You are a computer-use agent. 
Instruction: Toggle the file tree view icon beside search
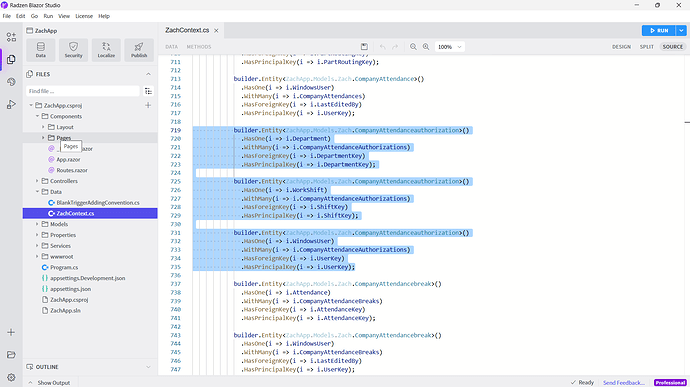[148, 91]
